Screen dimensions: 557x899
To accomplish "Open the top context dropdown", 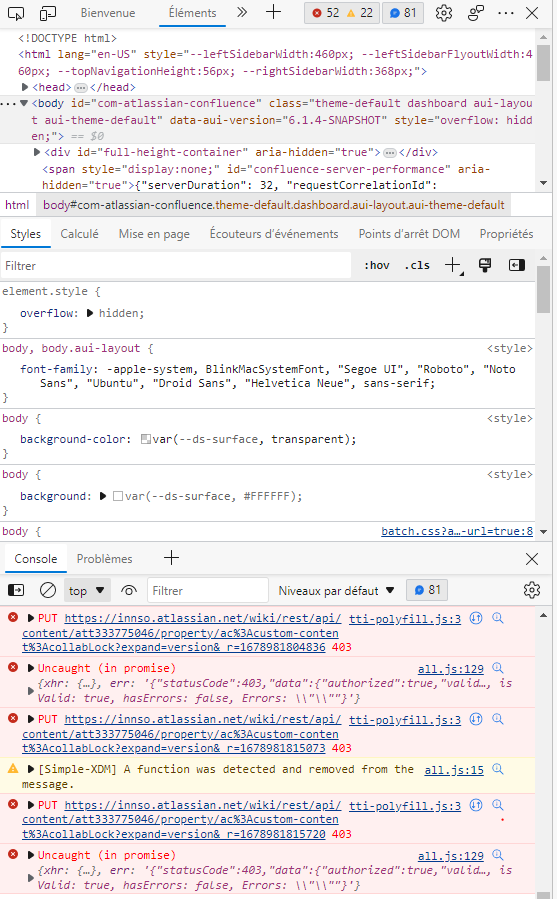I will 86,591.
